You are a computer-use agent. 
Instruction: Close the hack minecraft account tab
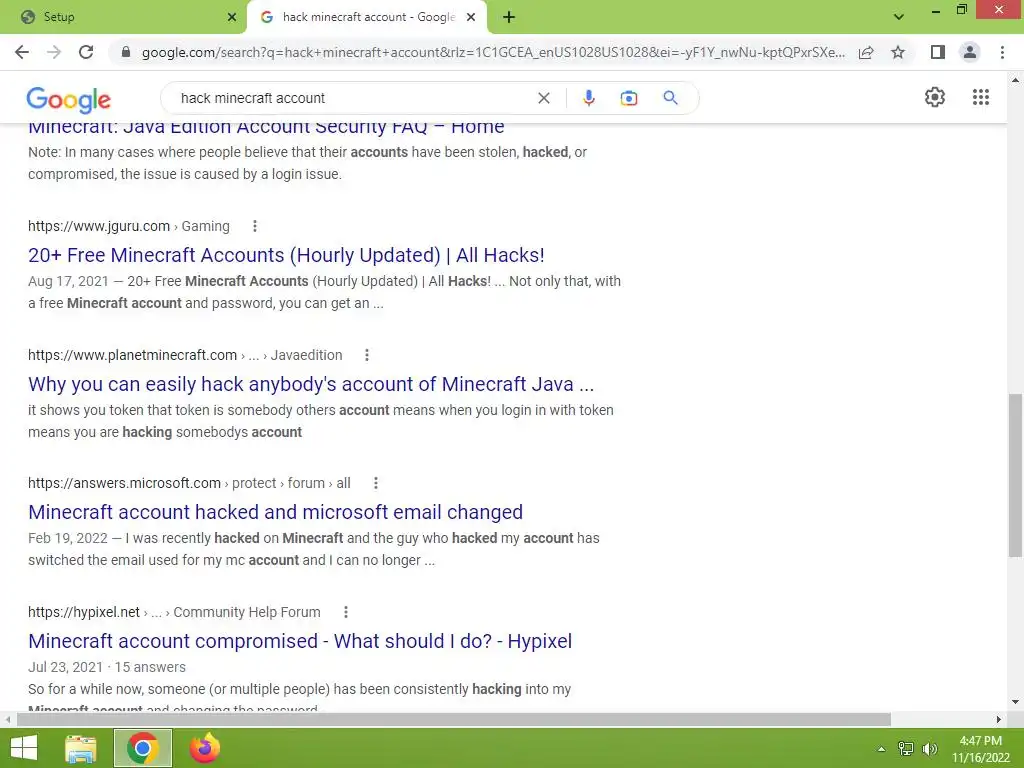[x=471, y=17]
